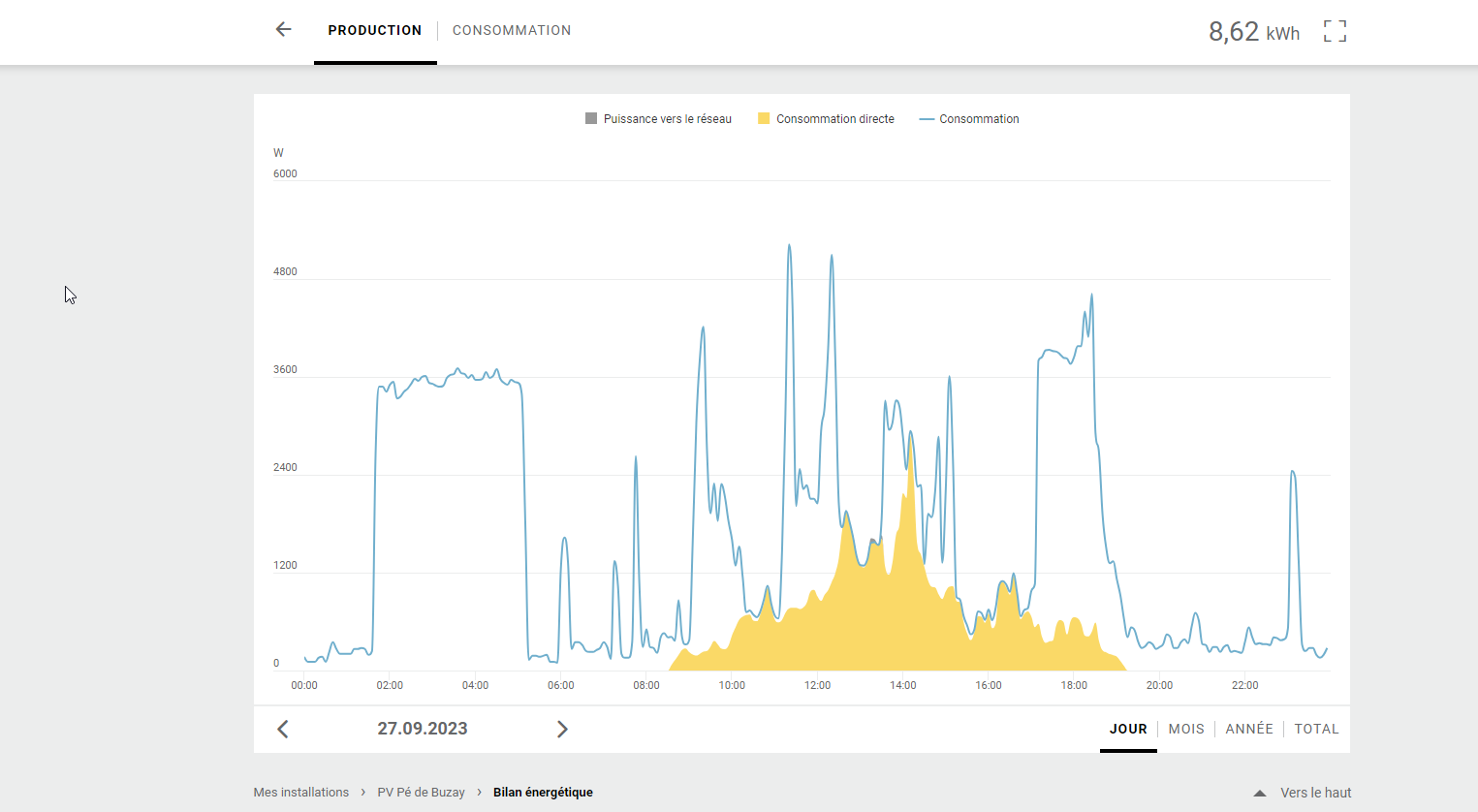The image size is (1478, 812).
Task: Click the Vers le haut arrow icon
Action: click(1260, 793)
